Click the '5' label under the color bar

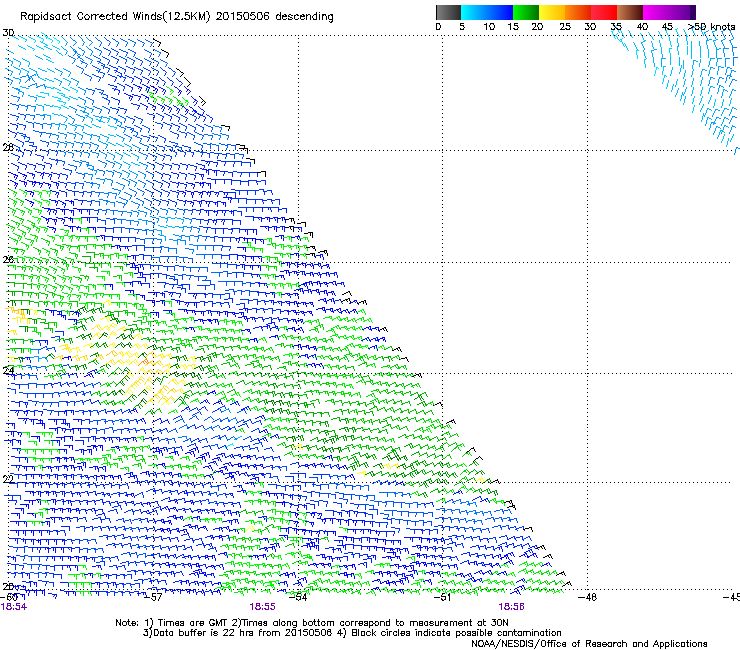click(462, 26)
